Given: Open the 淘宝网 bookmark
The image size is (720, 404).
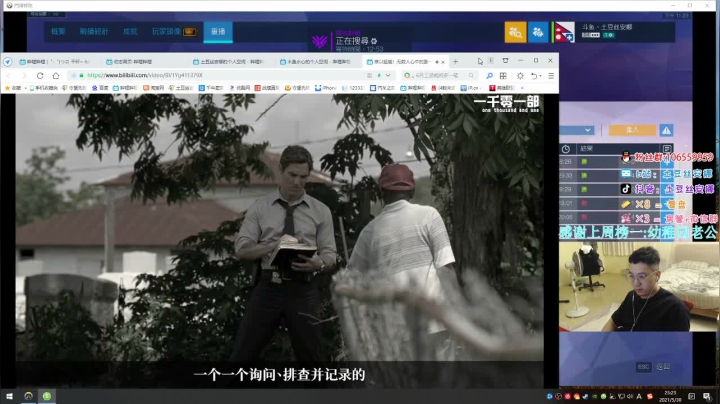Looking at the screenshot, I should click(154, 88).
